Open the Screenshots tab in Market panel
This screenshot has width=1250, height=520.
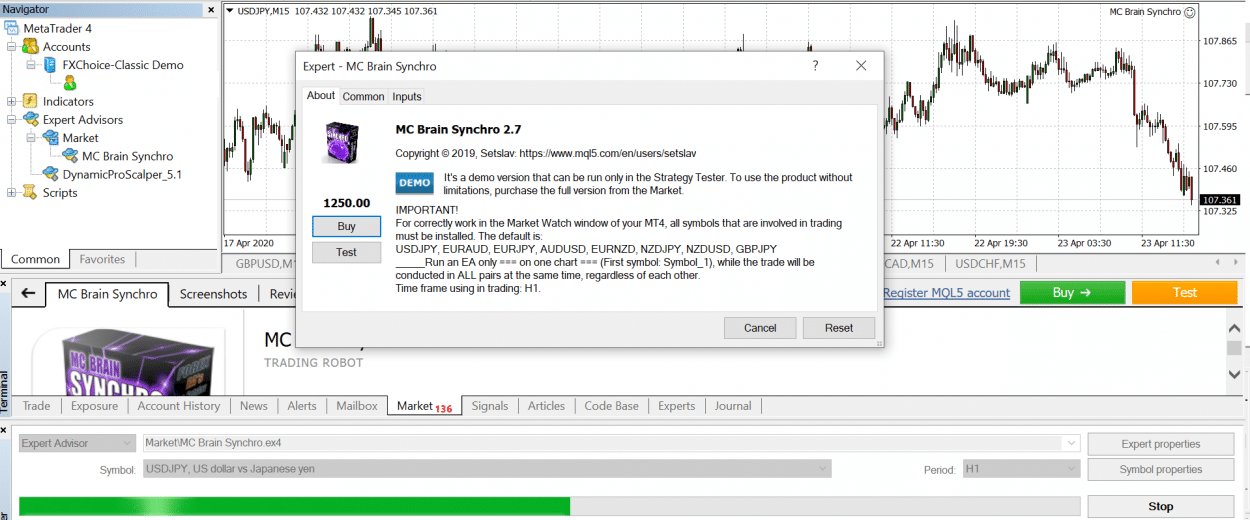click(x=213, y=294)
